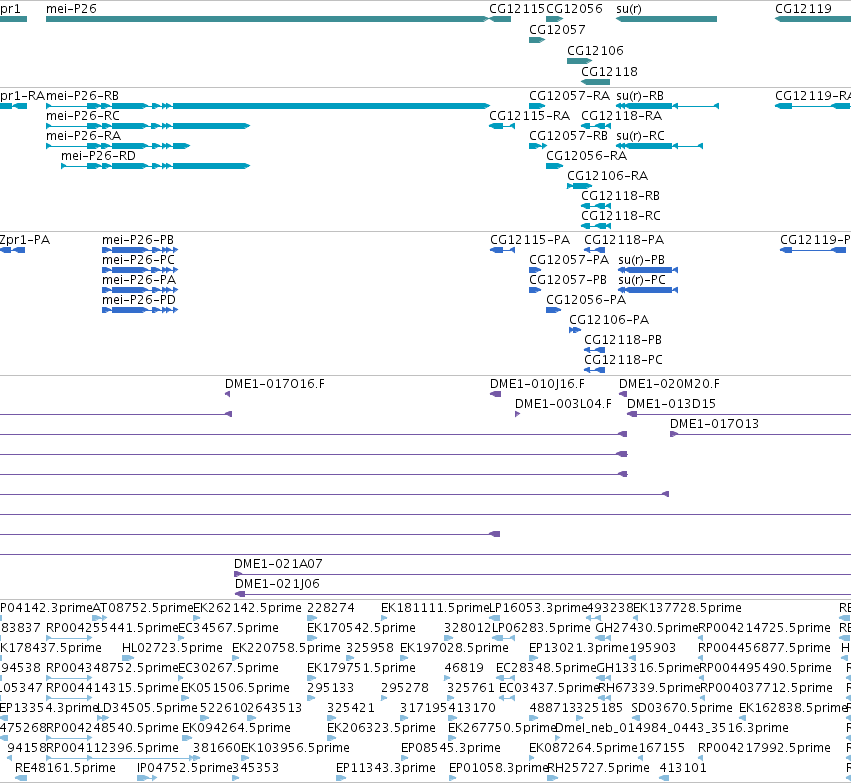
Task: Click the su(r) gene bar
Action: click(666, 19)
